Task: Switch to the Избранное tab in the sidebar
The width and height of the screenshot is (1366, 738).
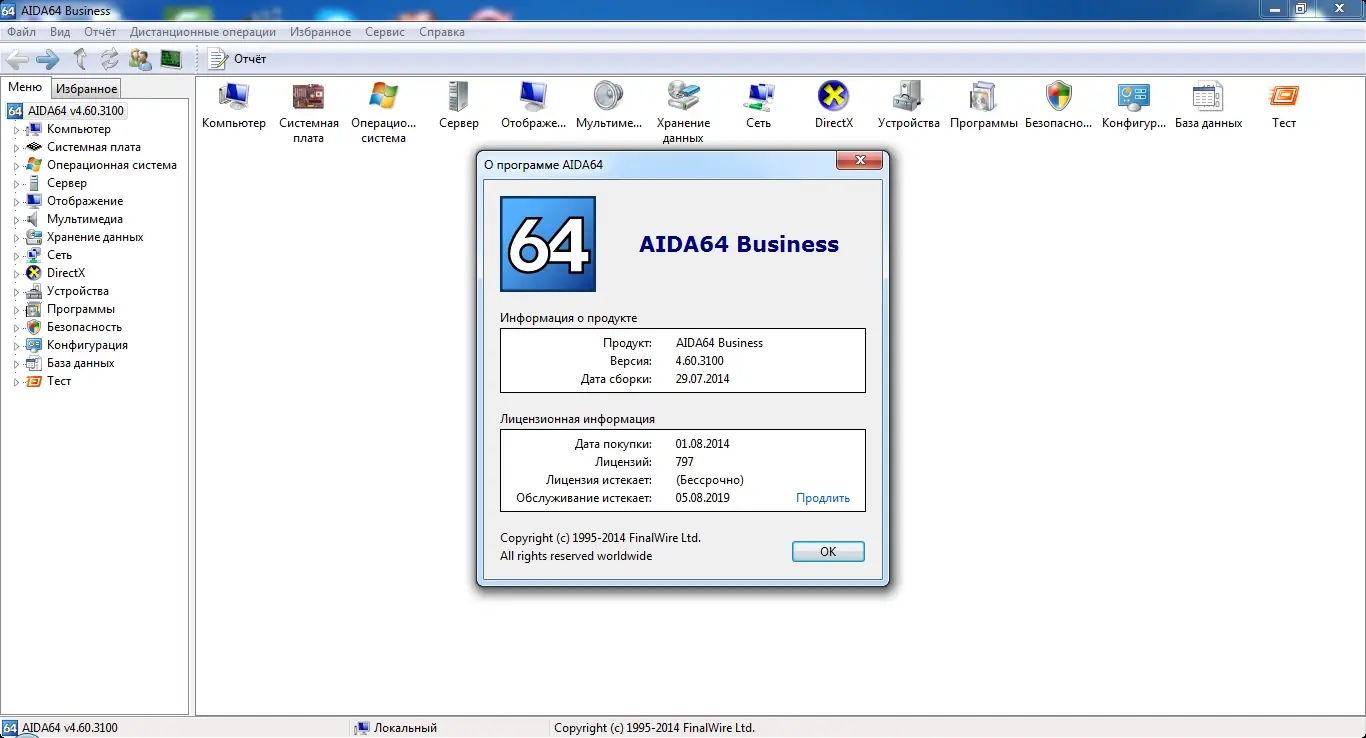Action: click(x=87, y=89)
